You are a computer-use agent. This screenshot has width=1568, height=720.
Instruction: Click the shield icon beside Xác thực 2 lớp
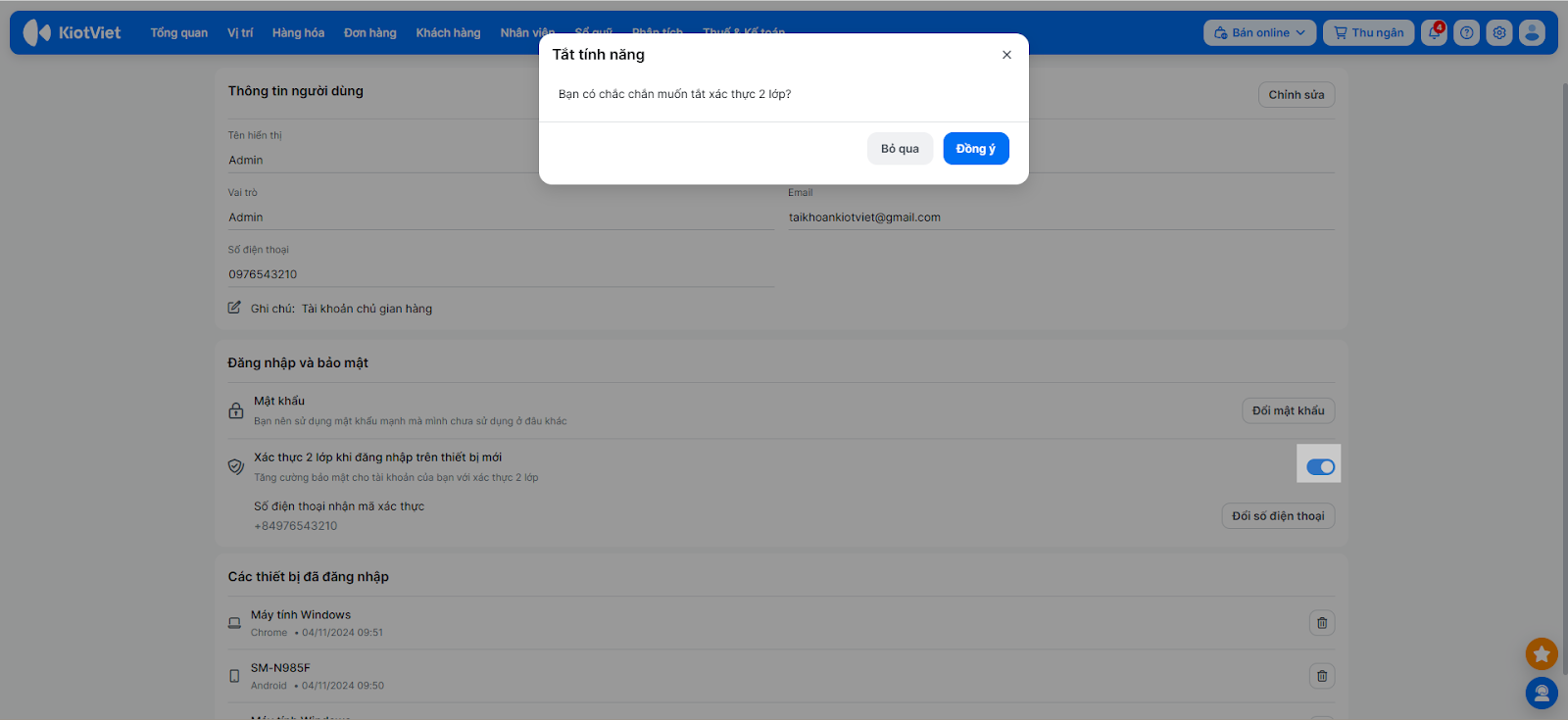click(236, 466)
